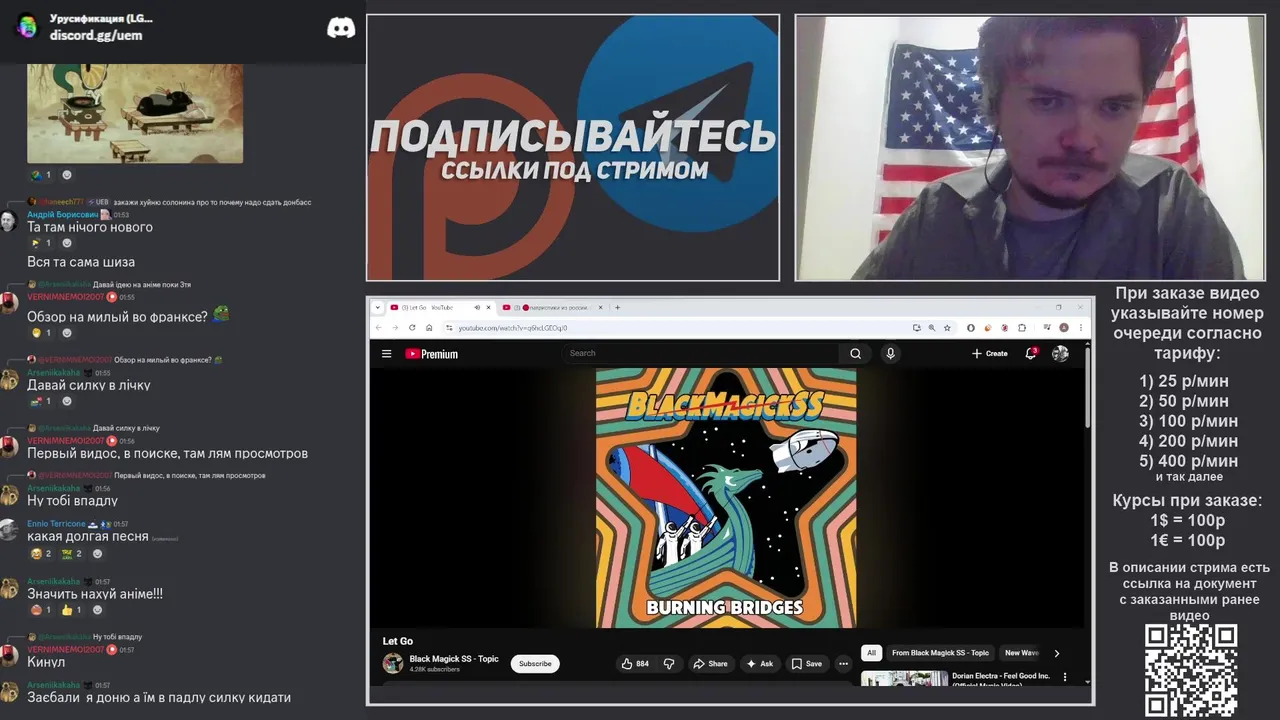1280x720 pixels.
Task: Go to the YouTube Premium home logo
Action: coord(431,354)
